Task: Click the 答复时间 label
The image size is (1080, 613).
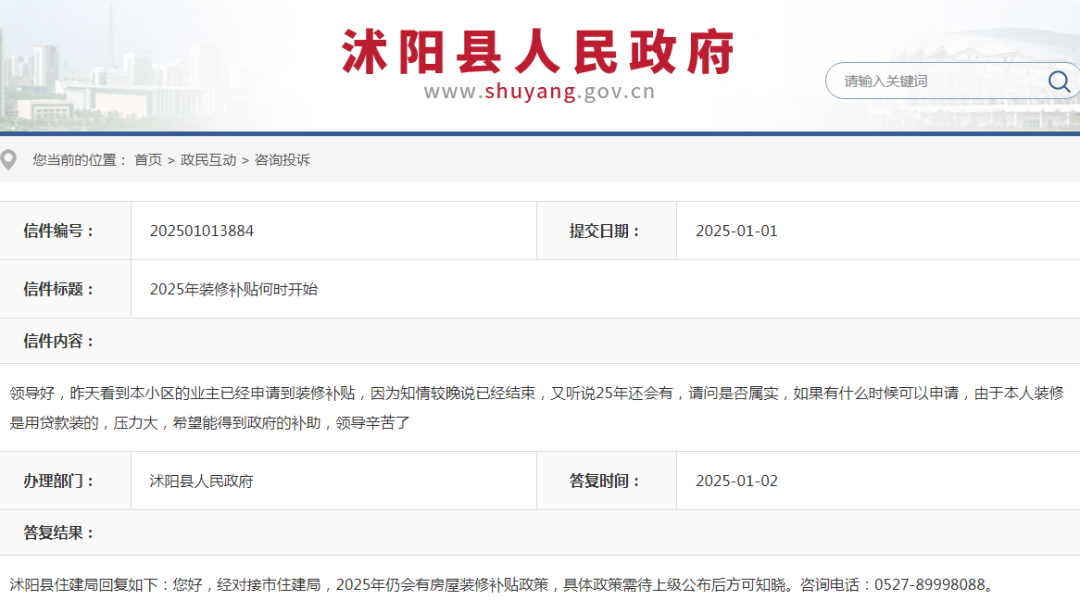Action: coord(605,481)
